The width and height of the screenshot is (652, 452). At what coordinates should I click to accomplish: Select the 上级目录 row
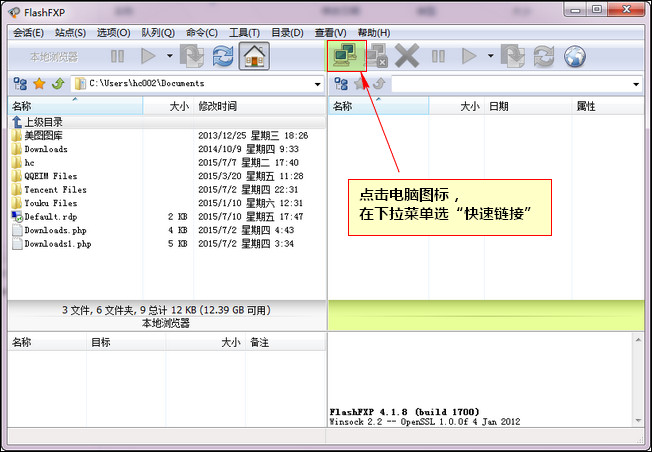coord(167,122)
